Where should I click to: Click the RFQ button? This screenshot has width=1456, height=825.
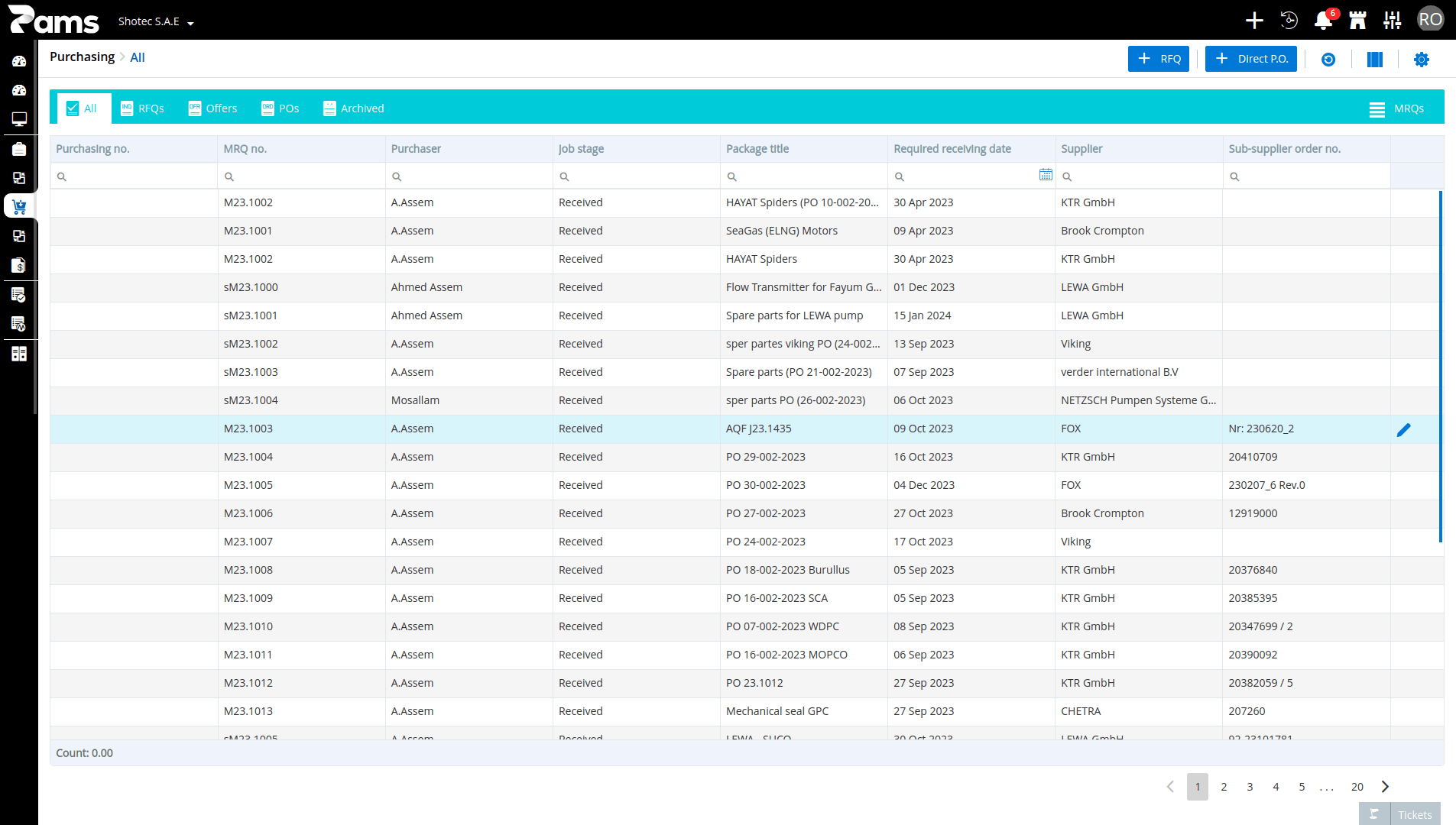(x=1159, y=59)
